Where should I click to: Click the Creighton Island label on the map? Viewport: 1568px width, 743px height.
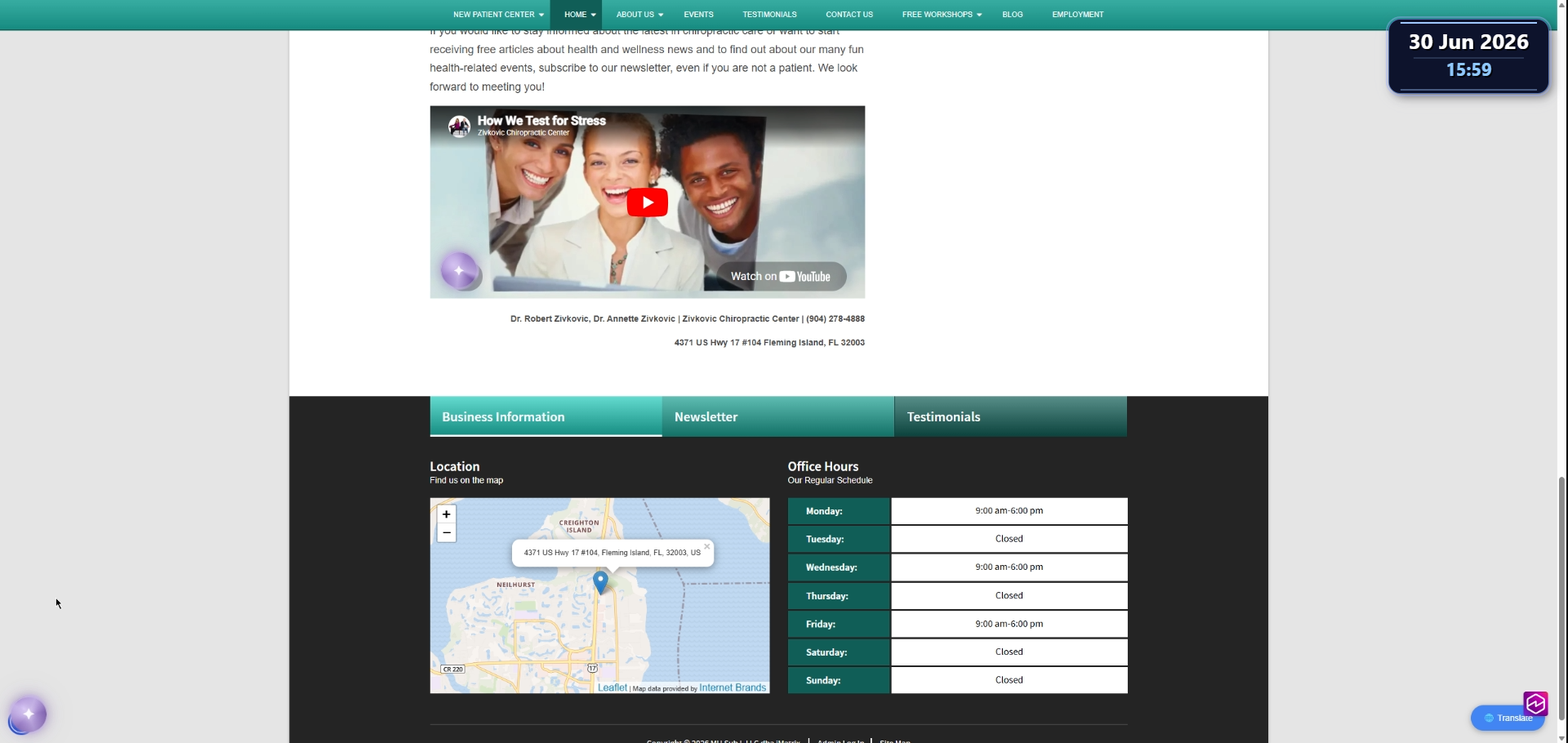579,527
